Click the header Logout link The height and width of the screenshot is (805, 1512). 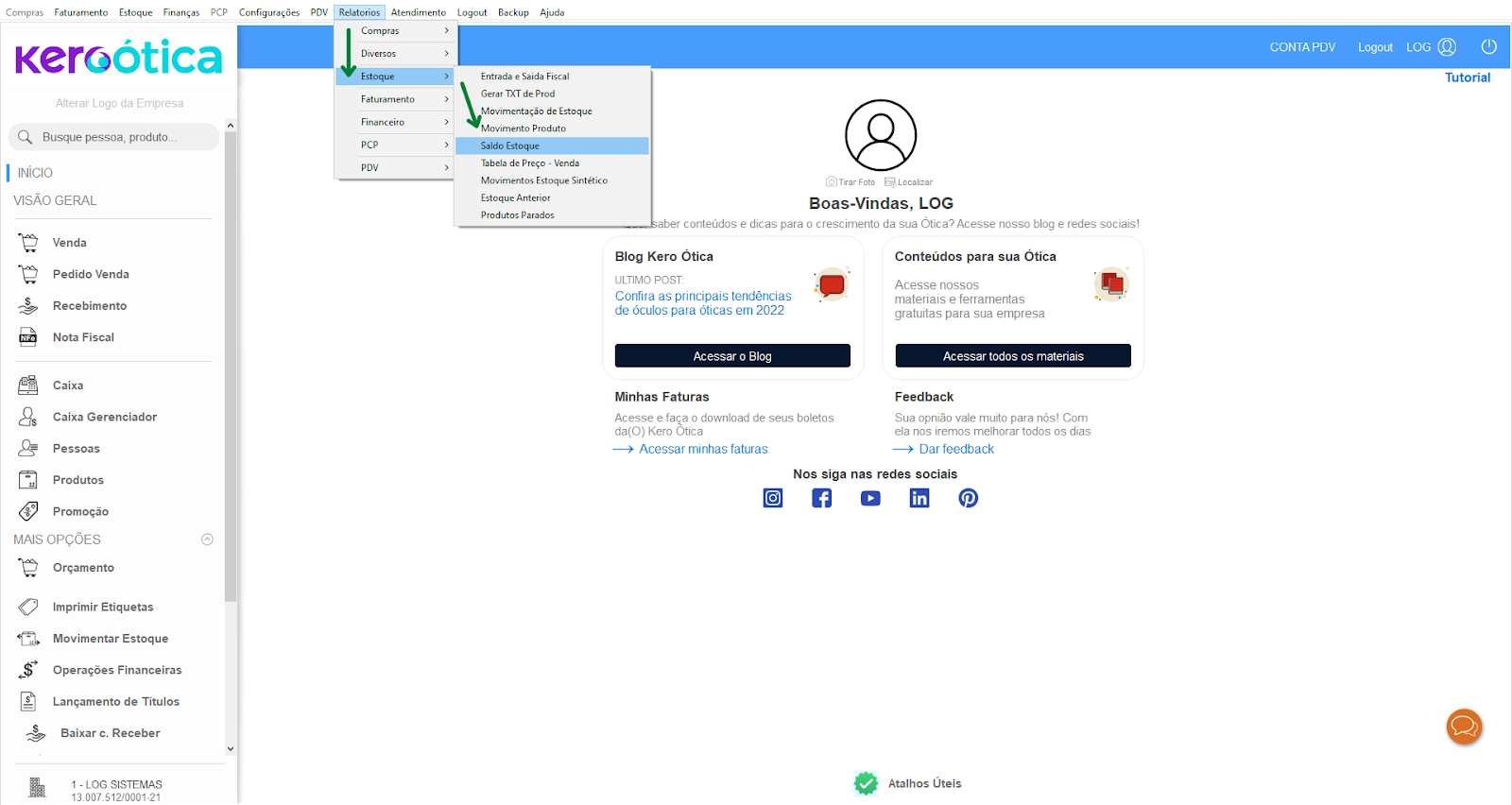pyautogui.click(x=1375, y=47)
